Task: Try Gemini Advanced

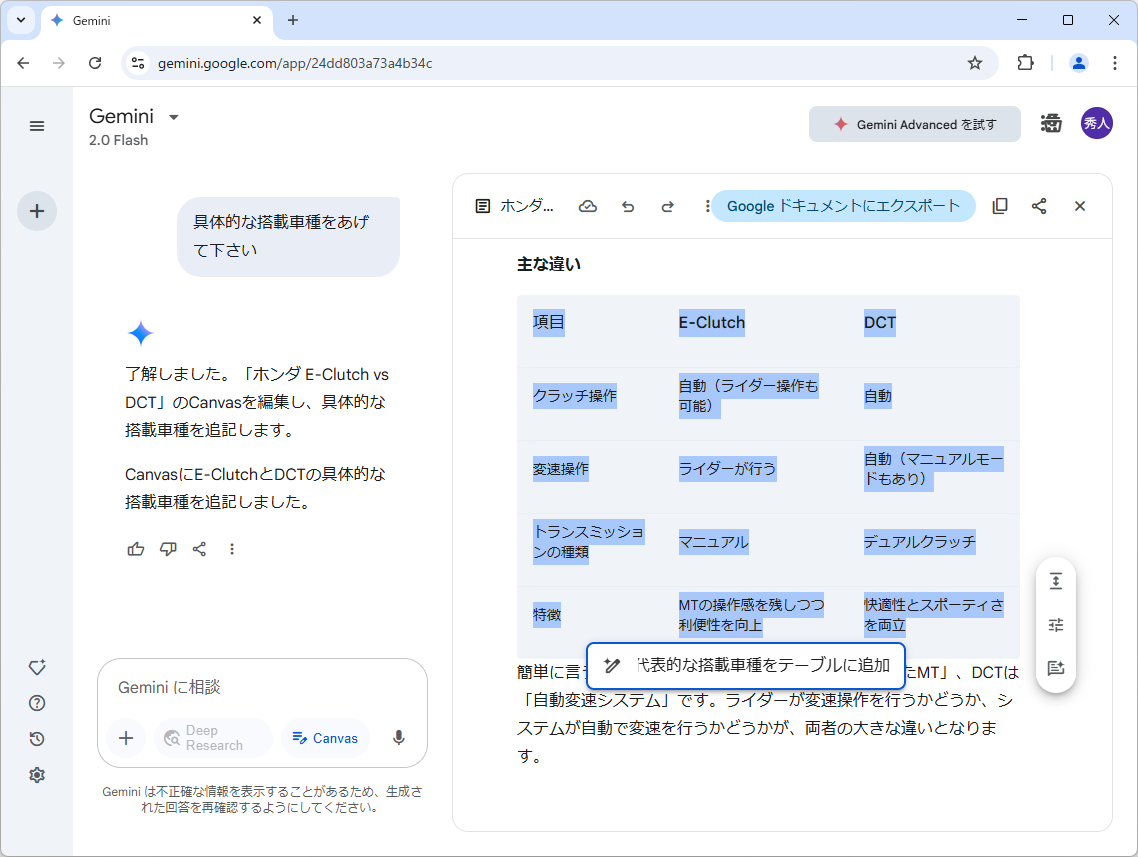Action: (914, 123)
